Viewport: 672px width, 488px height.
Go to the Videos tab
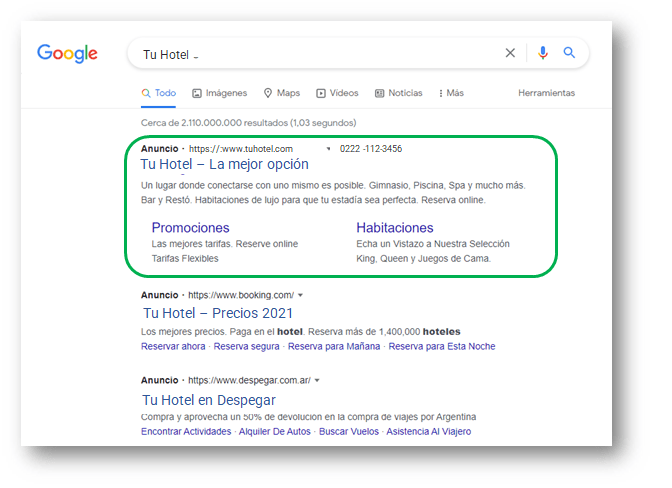(x=337, y=93)
